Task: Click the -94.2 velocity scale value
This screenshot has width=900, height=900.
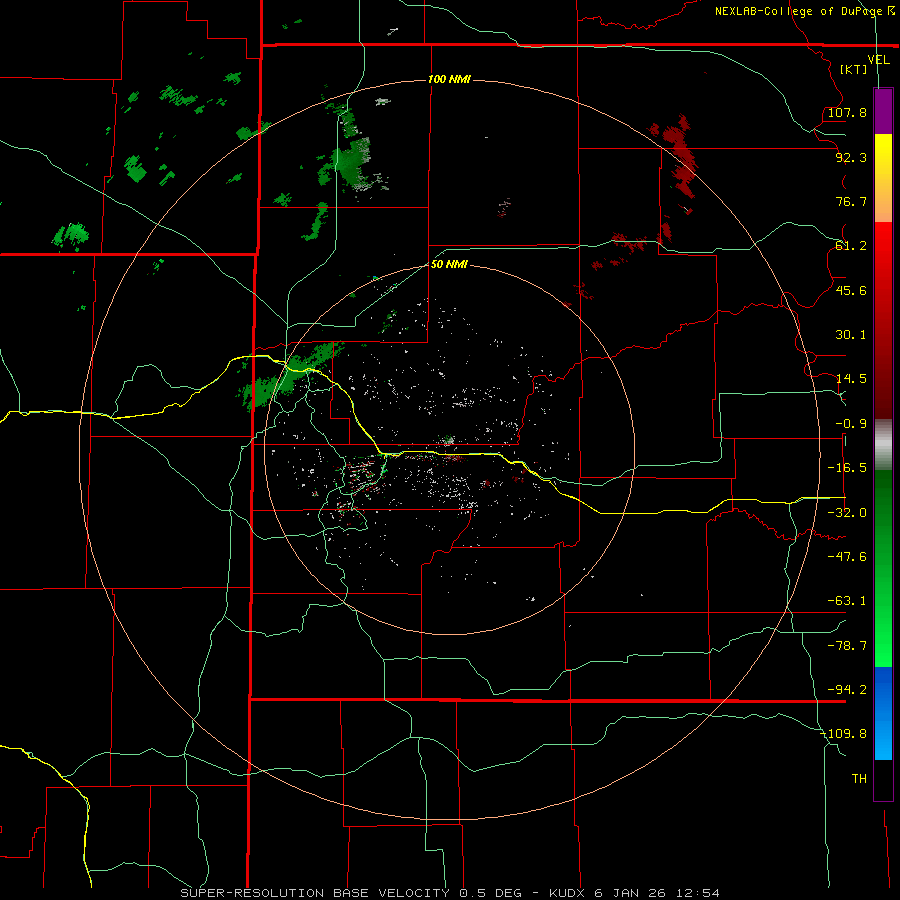Action: pos(847,690)
